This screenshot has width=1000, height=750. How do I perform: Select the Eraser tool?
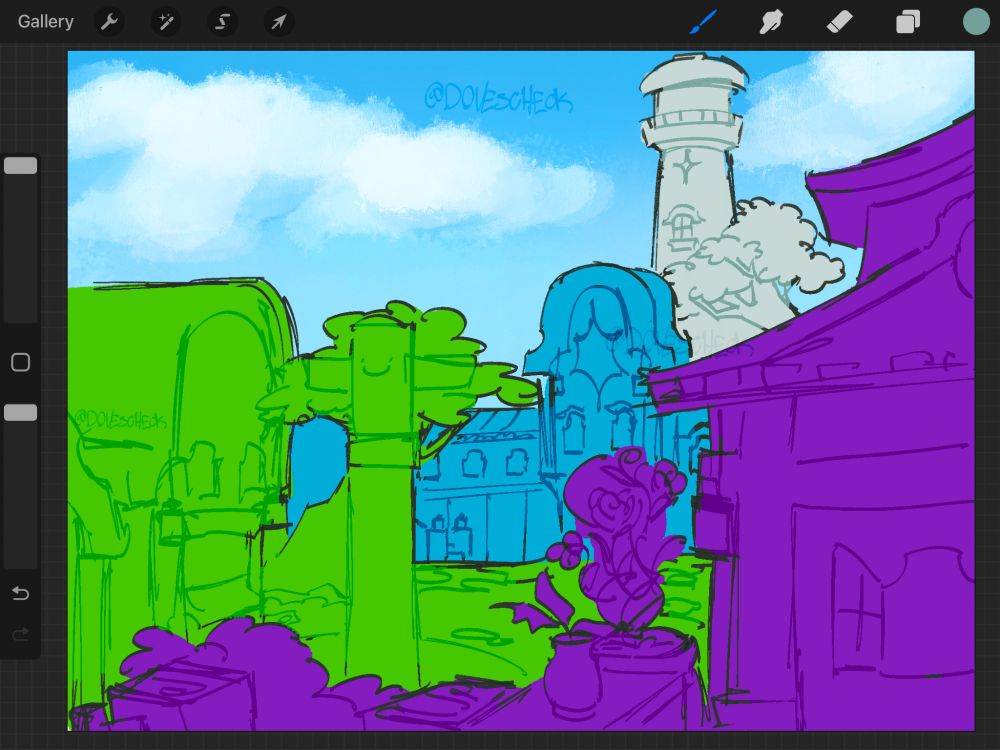(839, 22)
